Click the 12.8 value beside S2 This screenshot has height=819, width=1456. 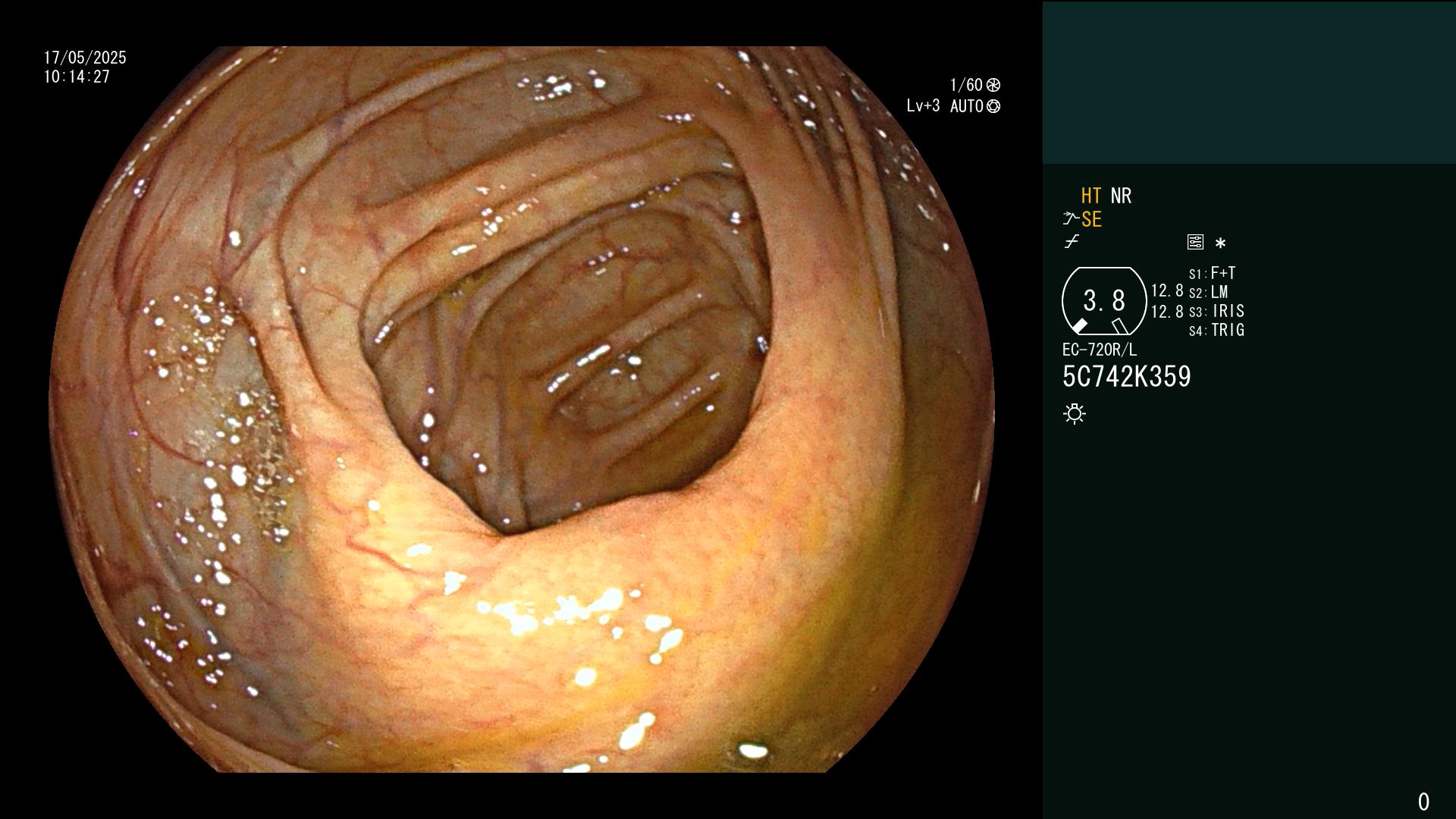(1167, 291)
